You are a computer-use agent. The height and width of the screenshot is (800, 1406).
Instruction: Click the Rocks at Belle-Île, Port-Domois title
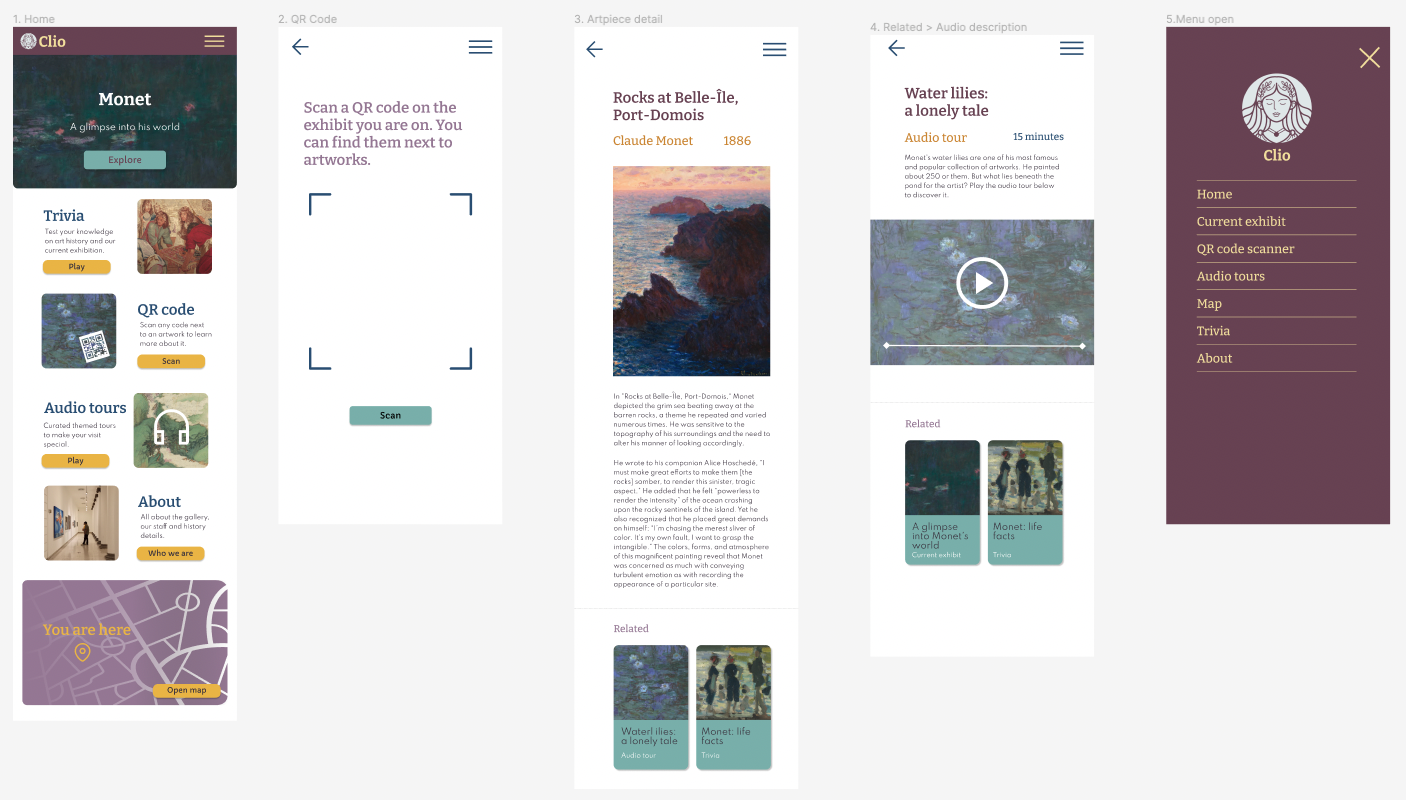click(x=676, y=106)
